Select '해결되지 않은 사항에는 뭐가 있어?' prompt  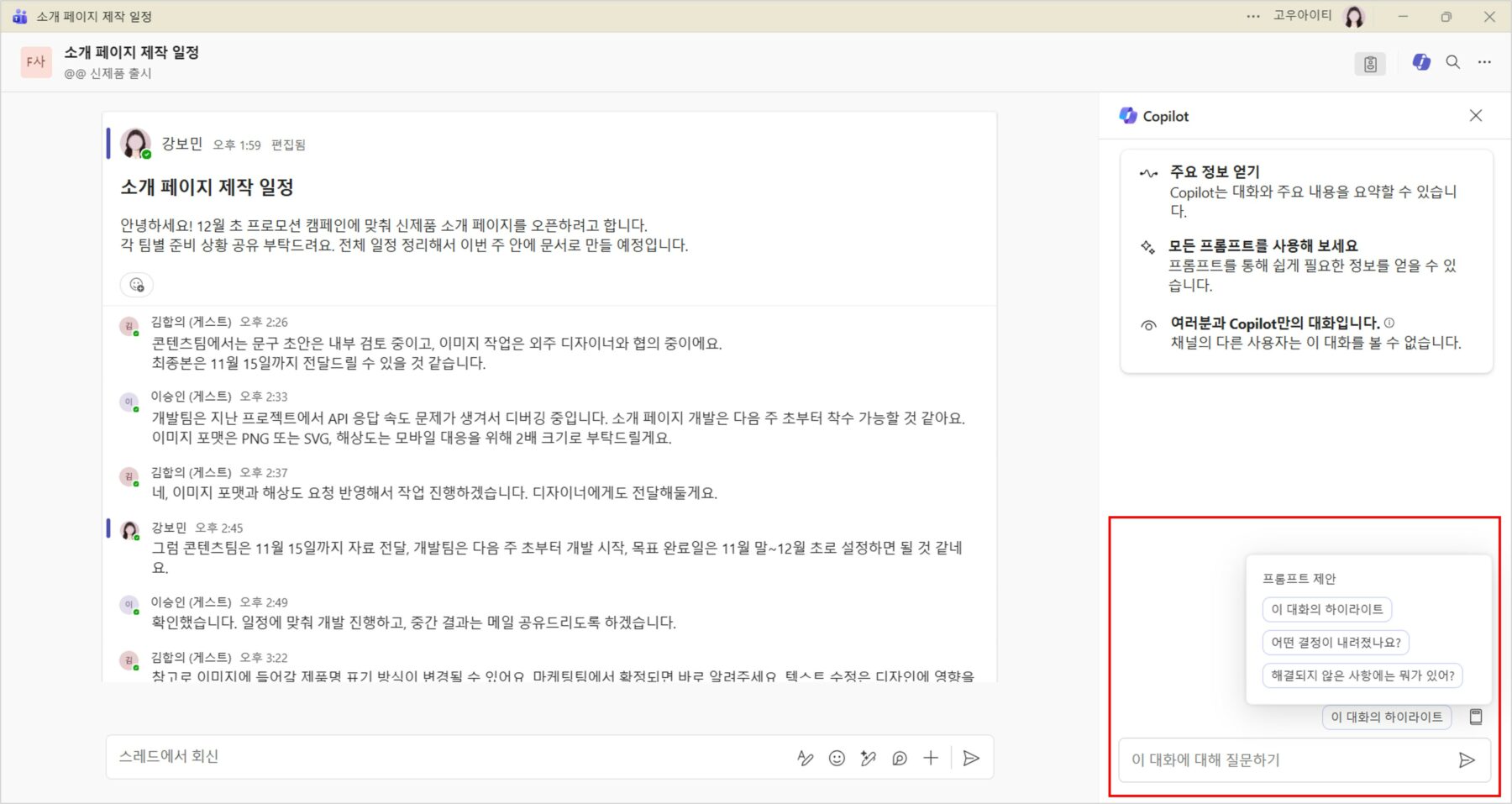tap(1362, 675)
